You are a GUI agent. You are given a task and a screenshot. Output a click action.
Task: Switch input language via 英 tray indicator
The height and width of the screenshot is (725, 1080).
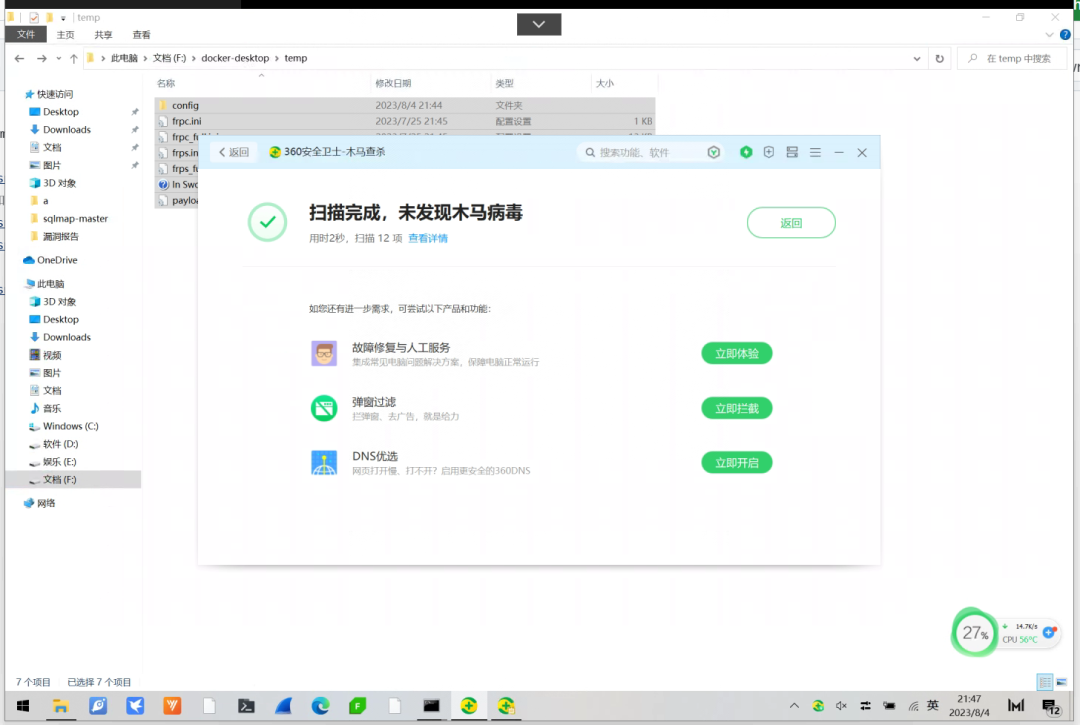coord(932,705)
